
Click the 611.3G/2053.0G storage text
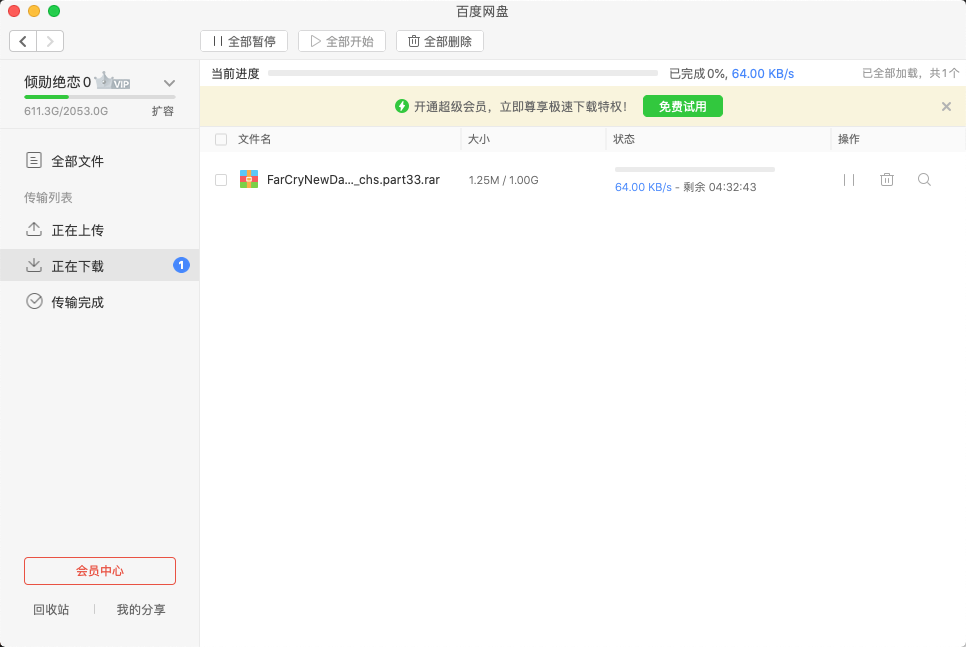(x=66, y=111)
